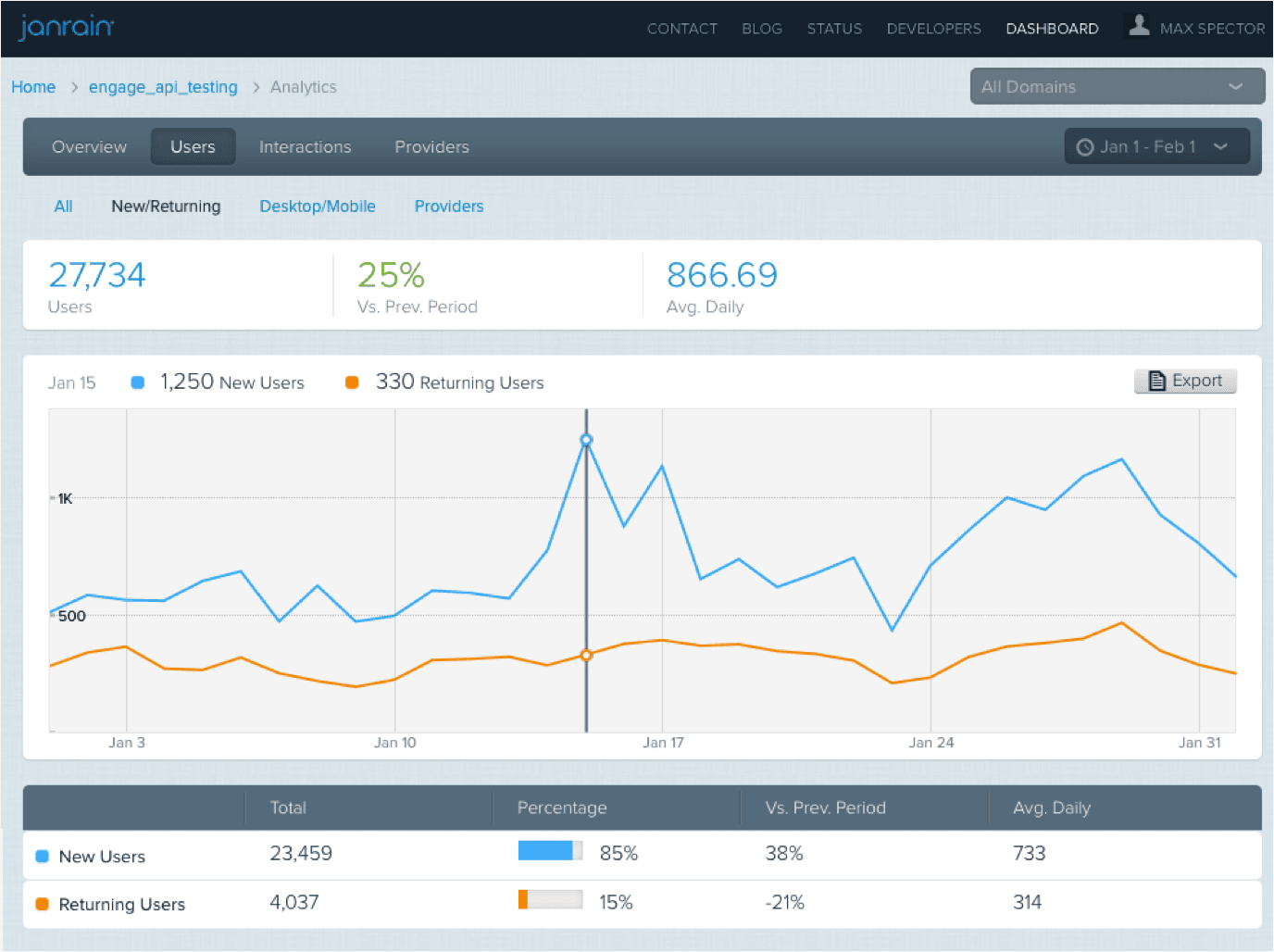
Task: Select the Desktop/Mobile filter link
Action: click(x=317, y=207)
